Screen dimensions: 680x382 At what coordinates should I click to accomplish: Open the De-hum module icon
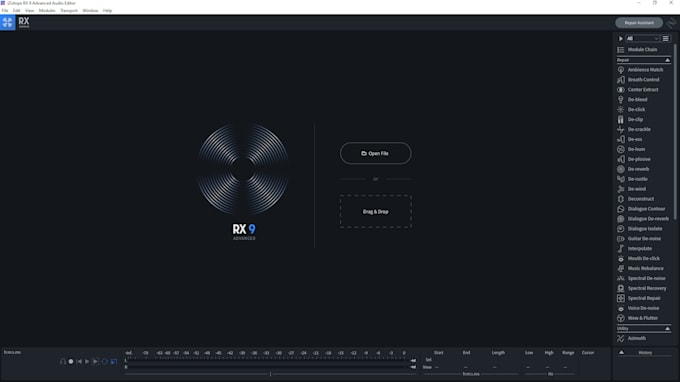click(621, 149)
